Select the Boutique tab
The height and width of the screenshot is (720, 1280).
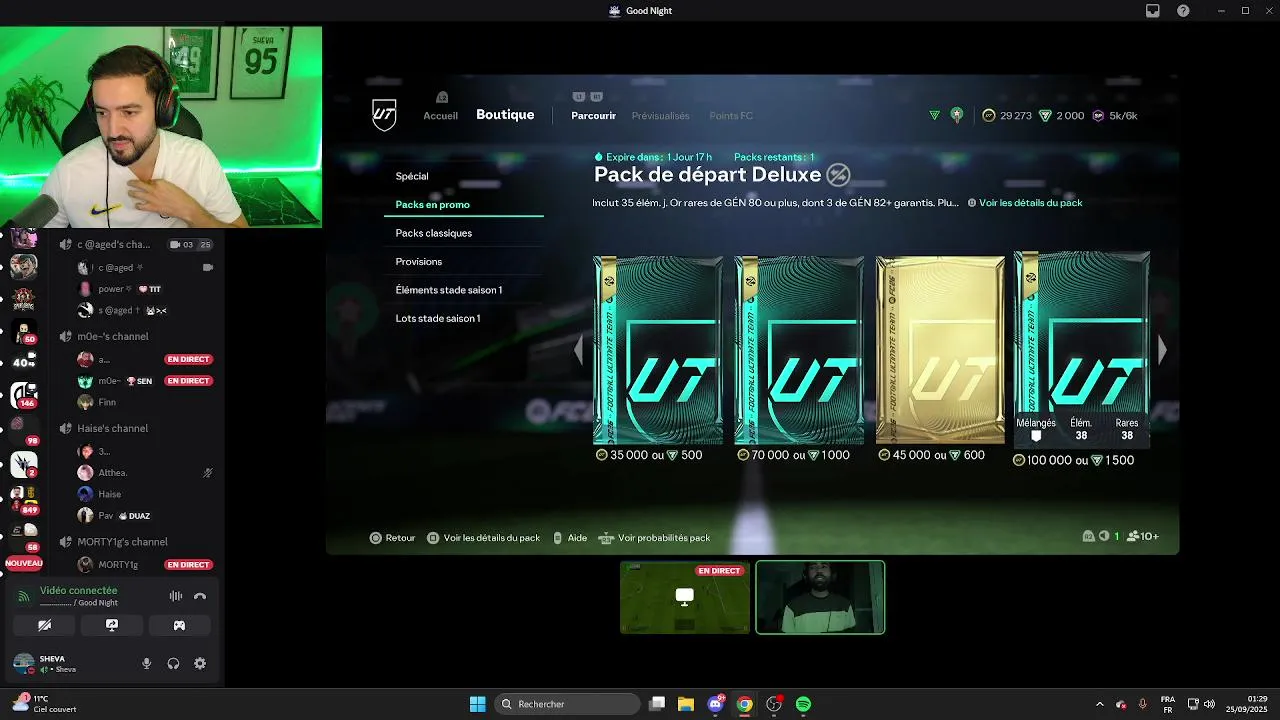tap(505, 115)
